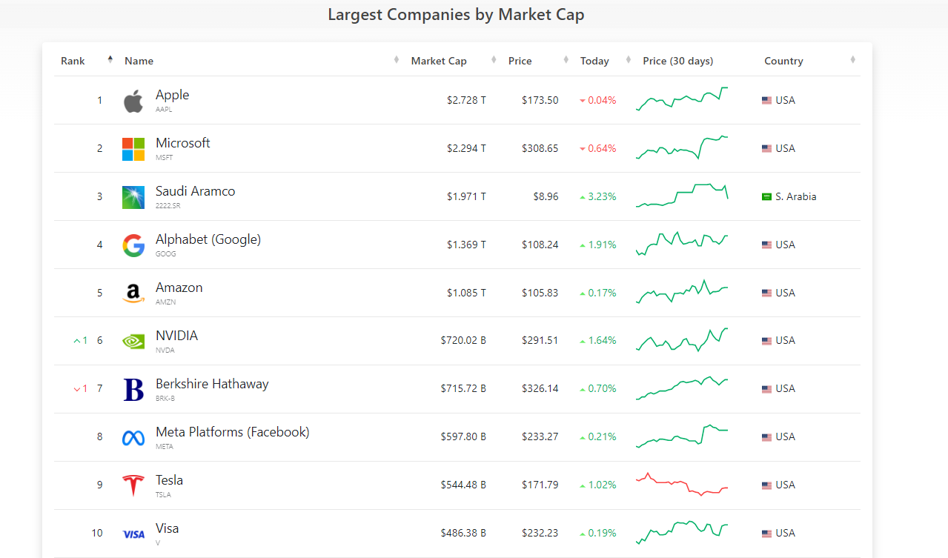Click the Microsoft logo icon
Screen dimensions: 948x558
tap(133, 149)
